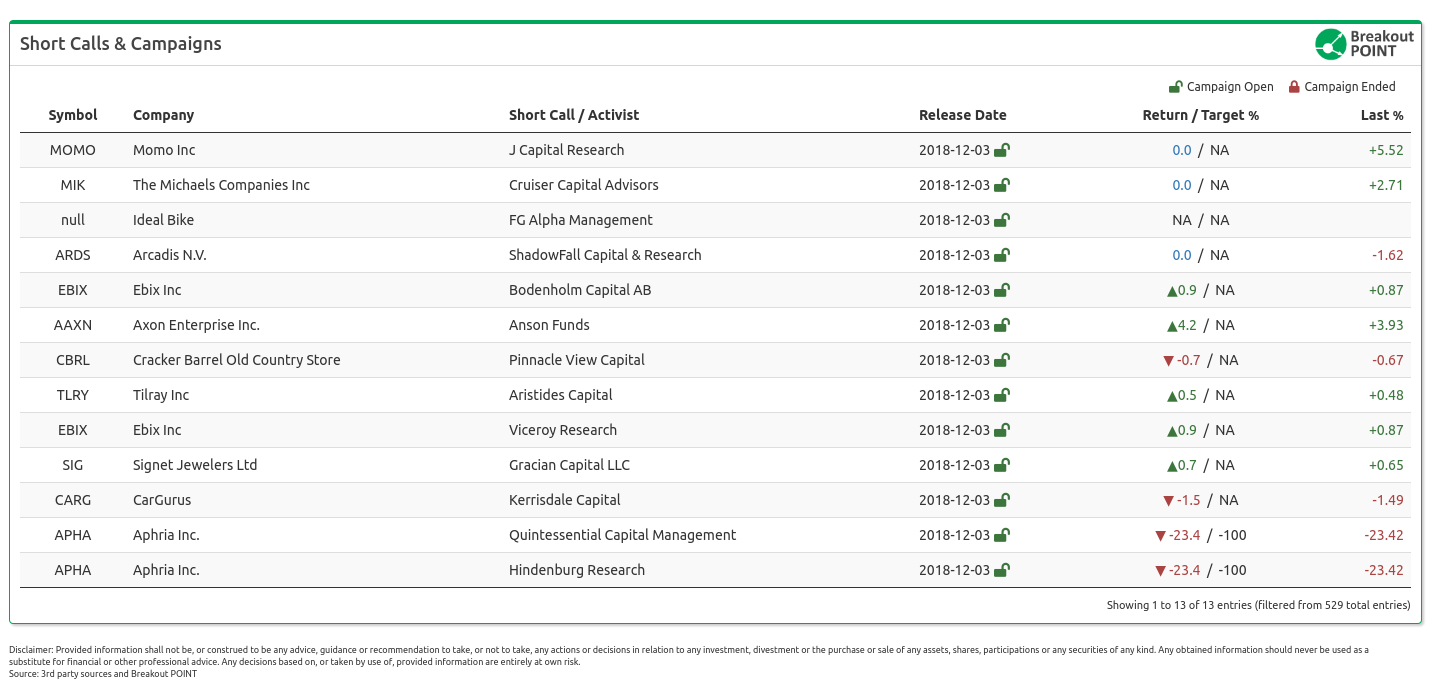Image resolution: width=1430 pixels, height=679 pixels.
Task: Click the +5.52 Last % value
Action: [1386, 150]
